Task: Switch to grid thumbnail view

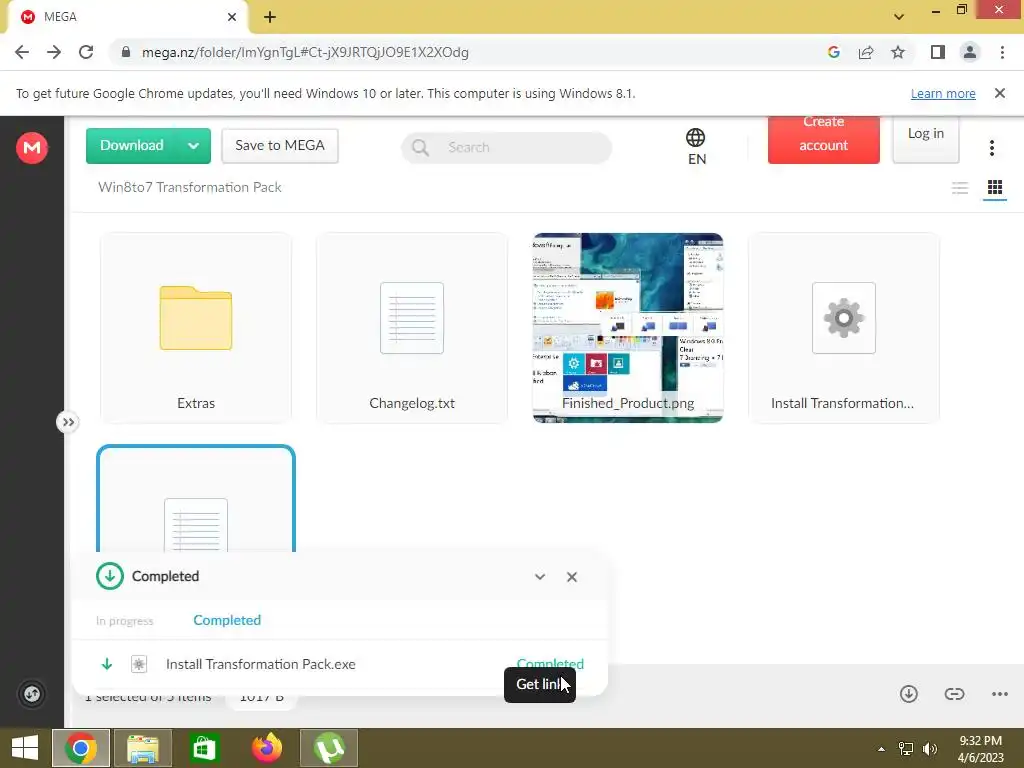Action: [995, 188]
